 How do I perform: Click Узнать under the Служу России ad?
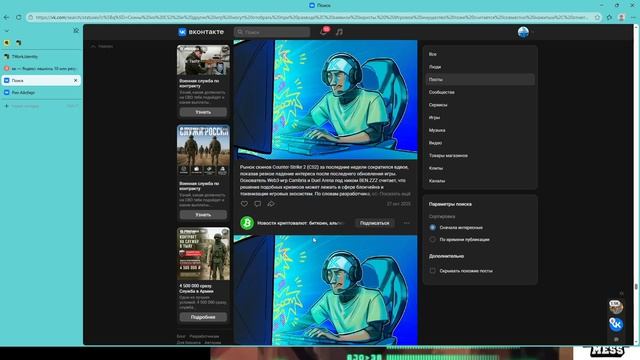[x=203, y=214]
